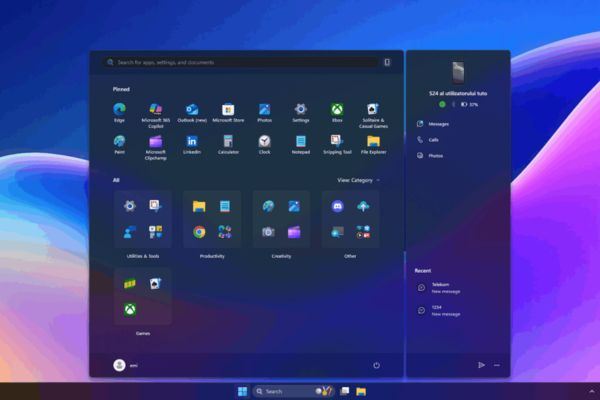
Task: Open the pinned Settings app
Action: [x=301, y=113]
